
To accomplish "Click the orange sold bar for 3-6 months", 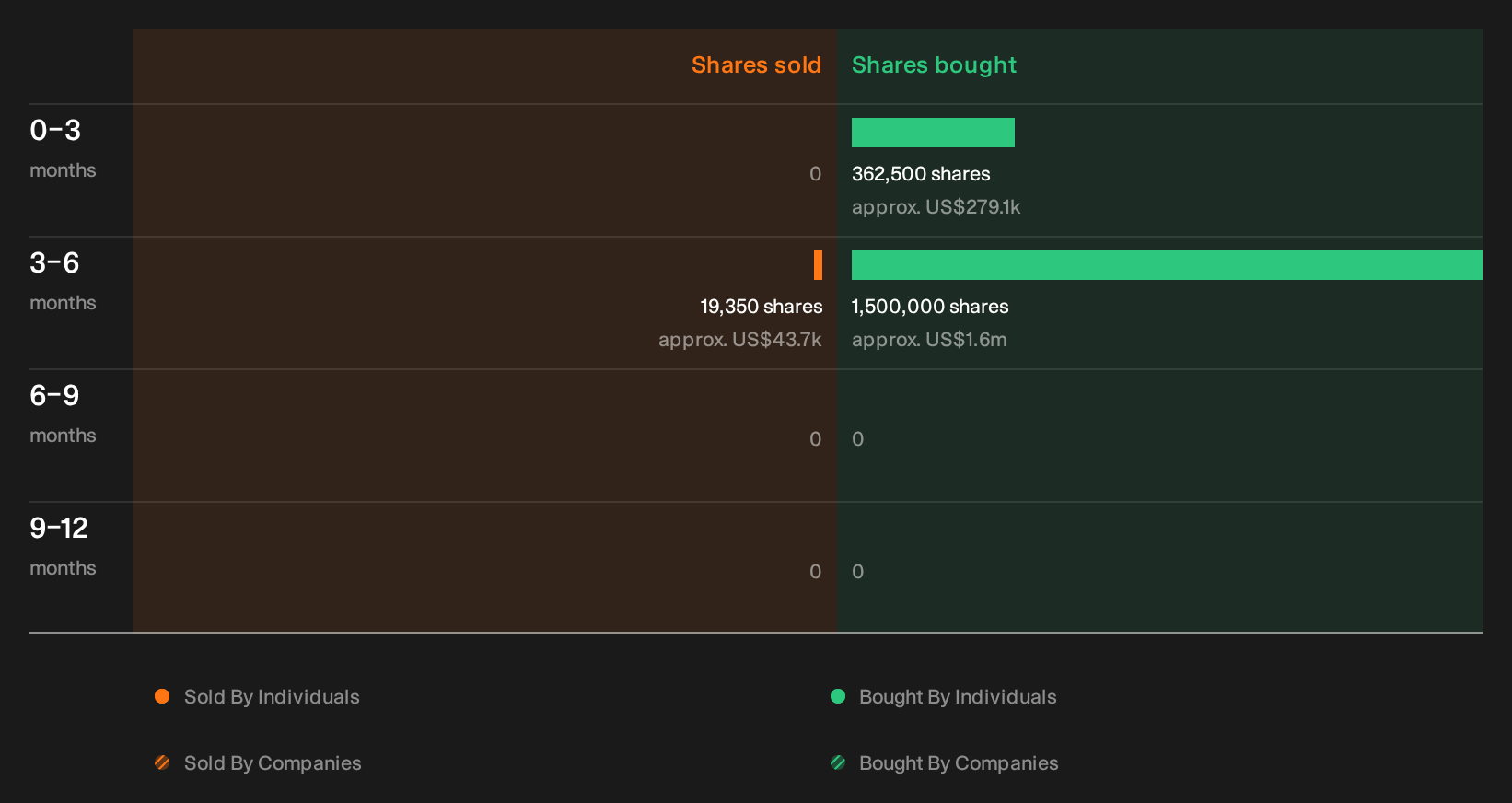I will 818,265.
